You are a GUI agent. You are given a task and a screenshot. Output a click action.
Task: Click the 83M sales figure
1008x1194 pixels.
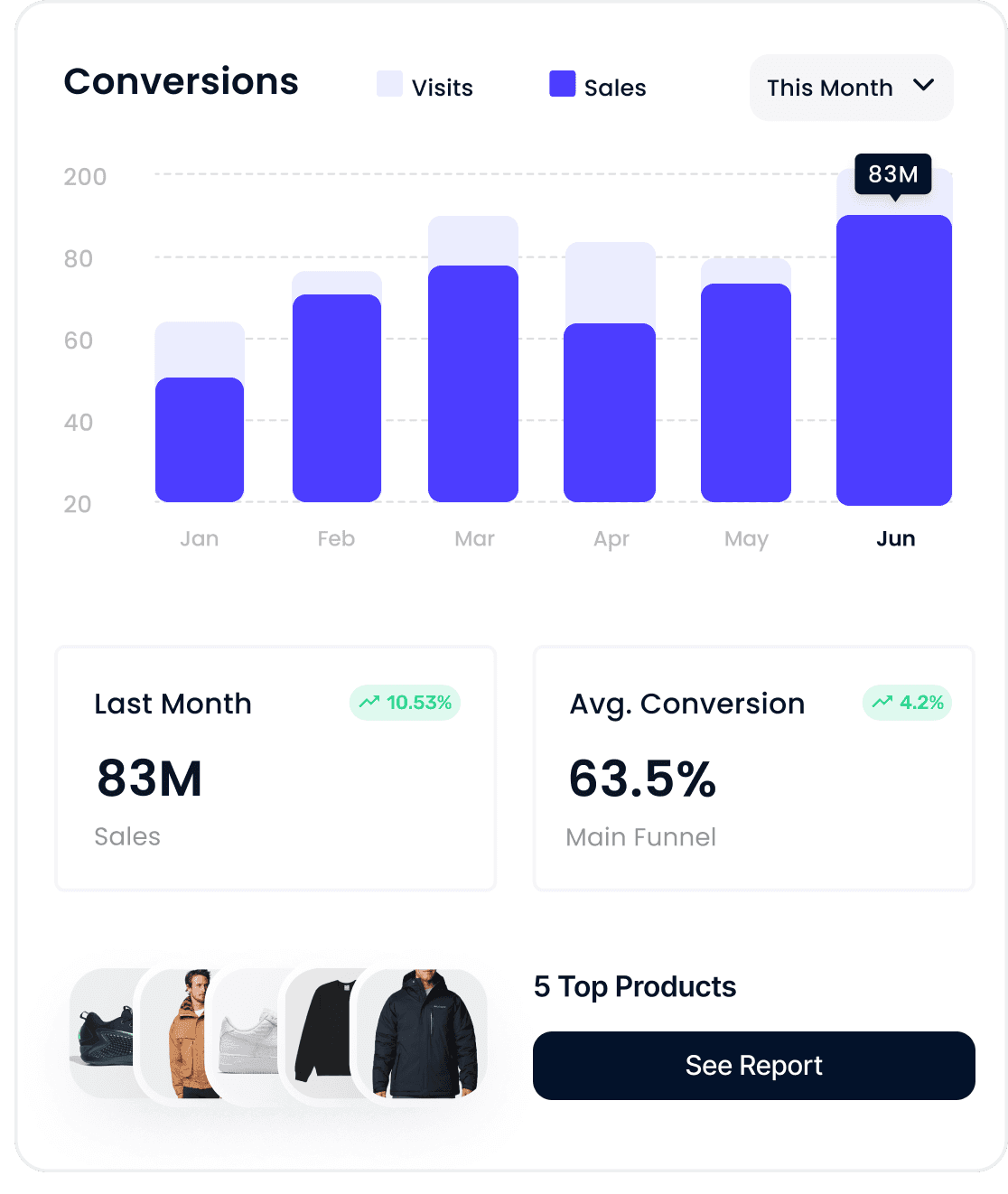pyautogui.click(x=148, y=779)
